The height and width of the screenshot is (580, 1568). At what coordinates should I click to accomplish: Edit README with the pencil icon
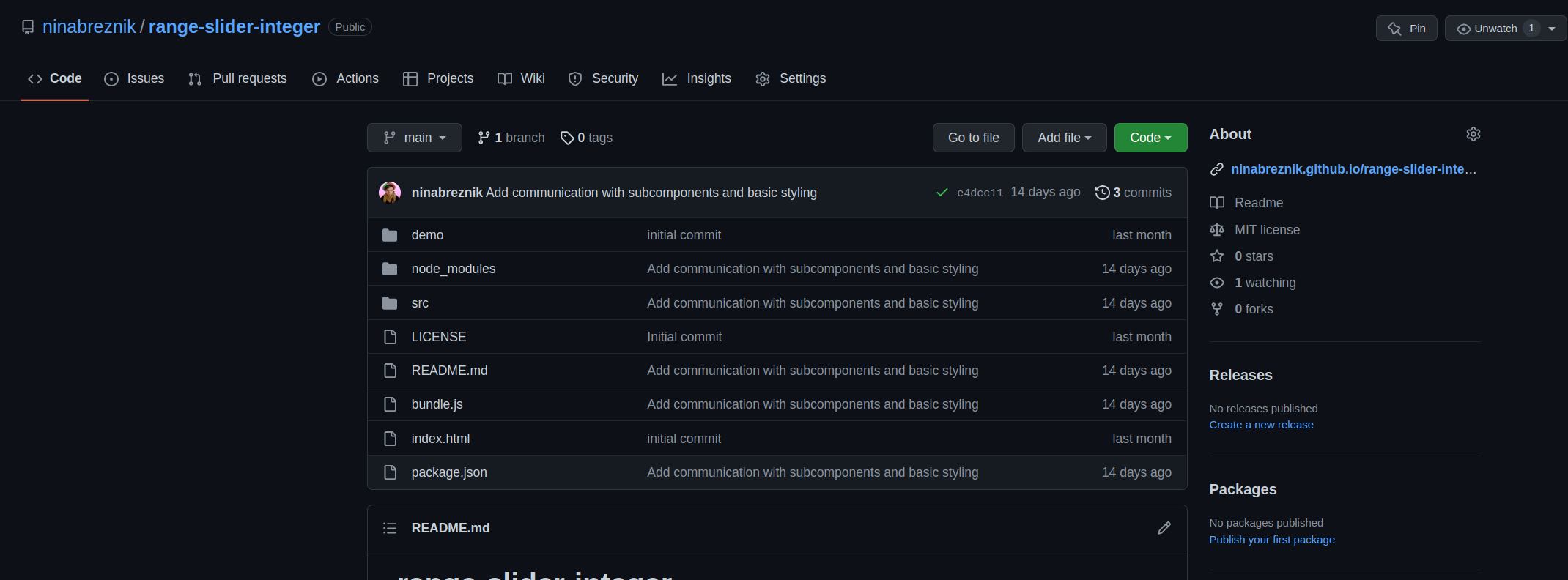point(1164,528)
